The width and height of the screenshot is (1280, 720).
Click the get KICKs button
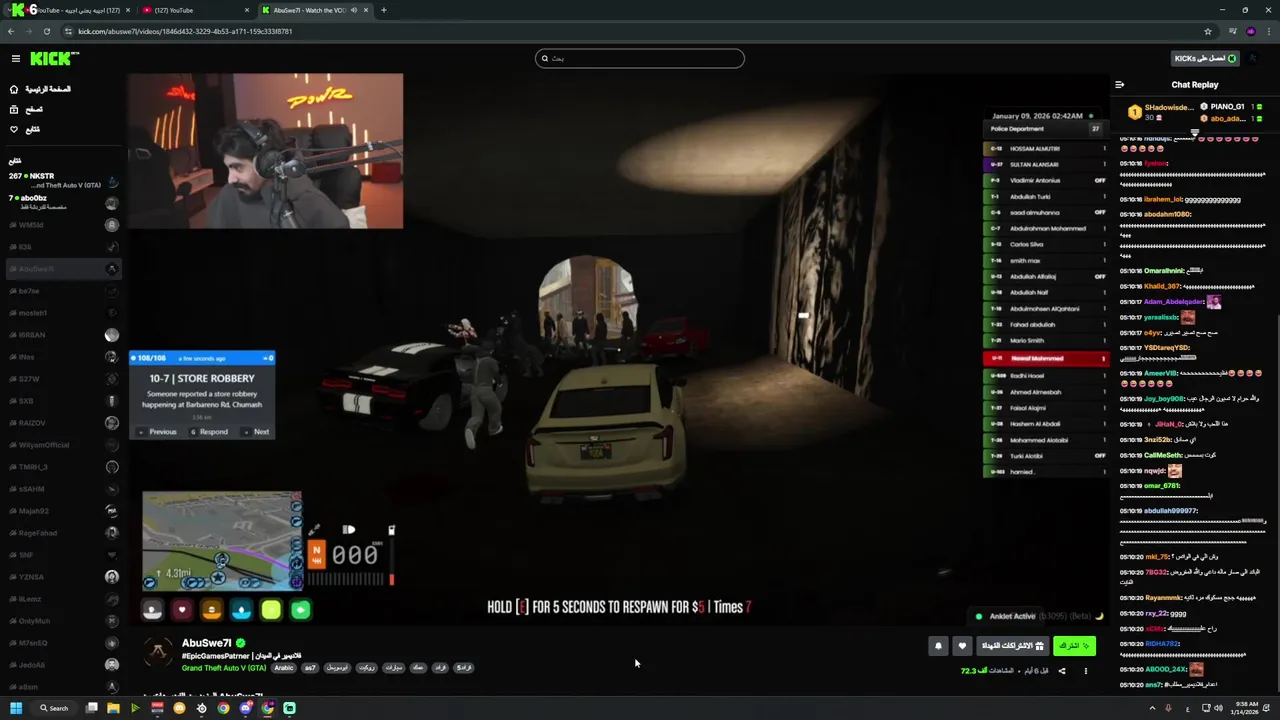[1205, 58]
